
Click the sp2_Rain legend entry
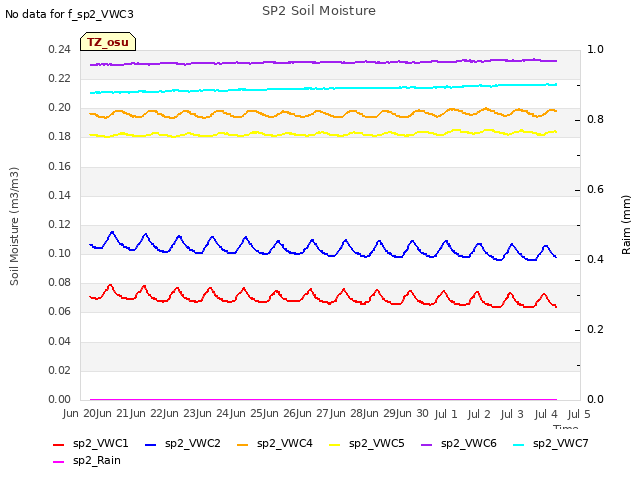tap(87, 460)
